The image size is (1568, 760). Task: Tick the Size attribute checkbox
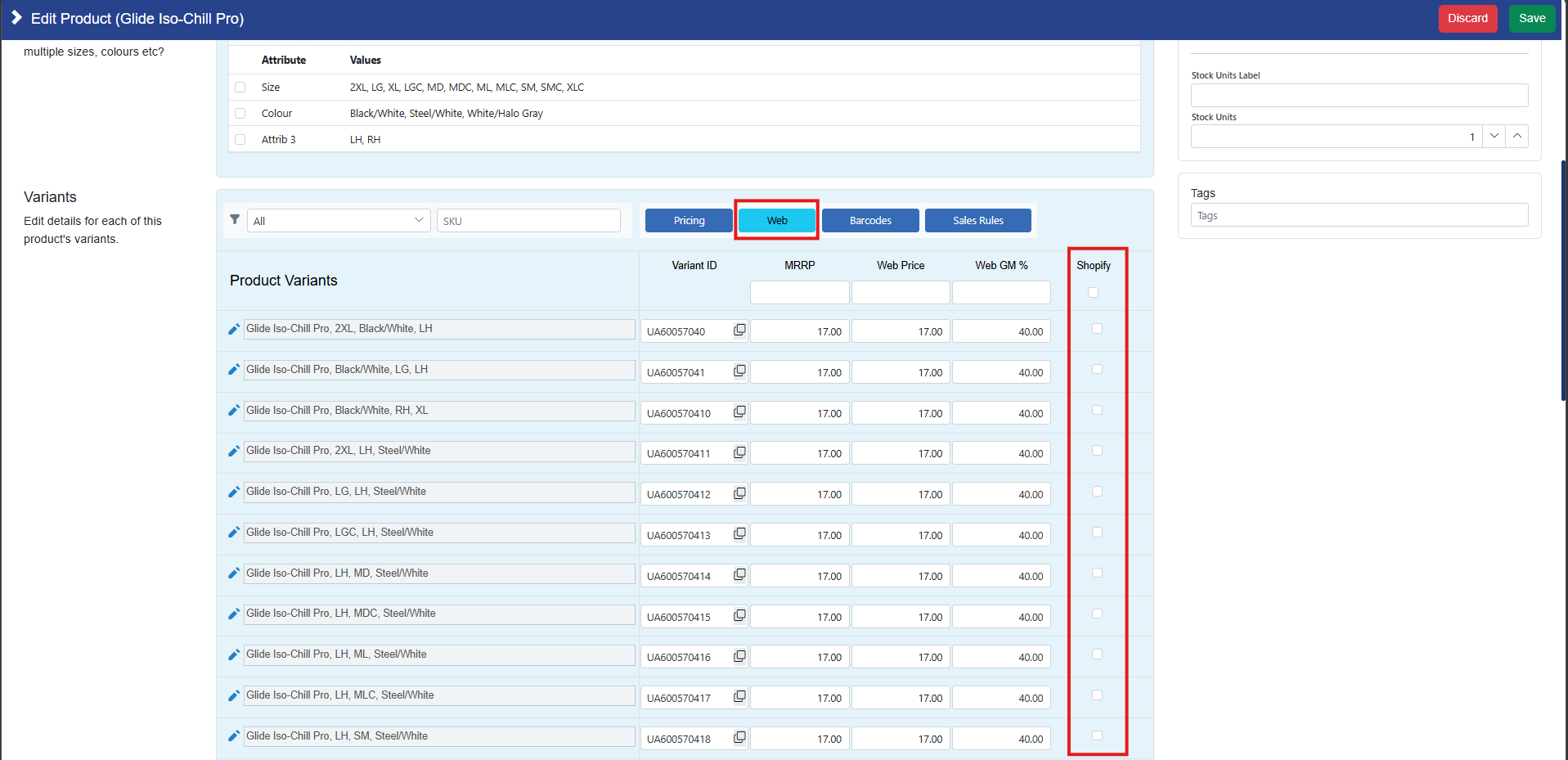point(240,88)
